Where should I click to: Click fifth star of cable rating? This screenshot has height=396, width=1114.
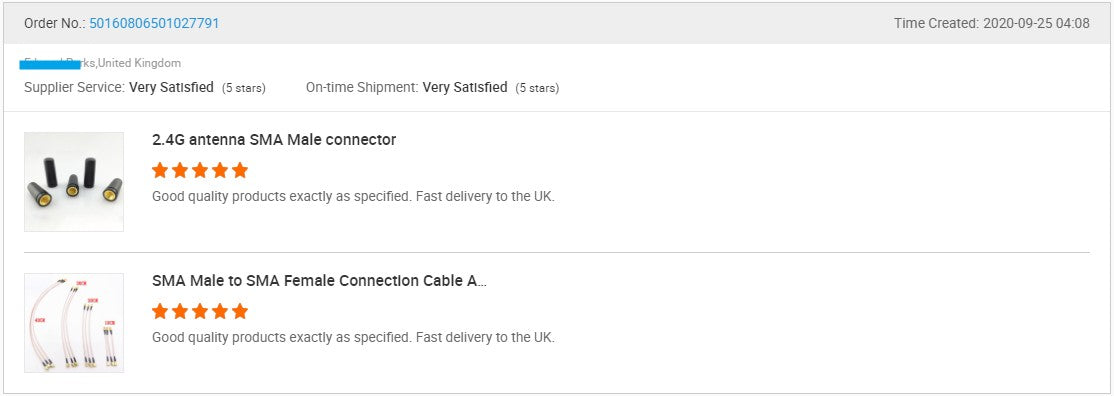click(240, 311)
